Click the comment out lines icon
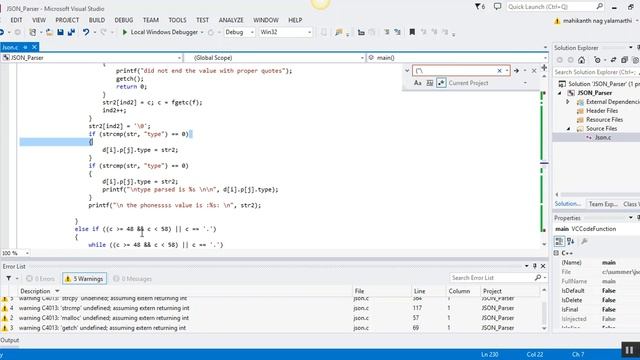Image resolution: width=640 pixels, height=360 pixels. coord(386,32)
